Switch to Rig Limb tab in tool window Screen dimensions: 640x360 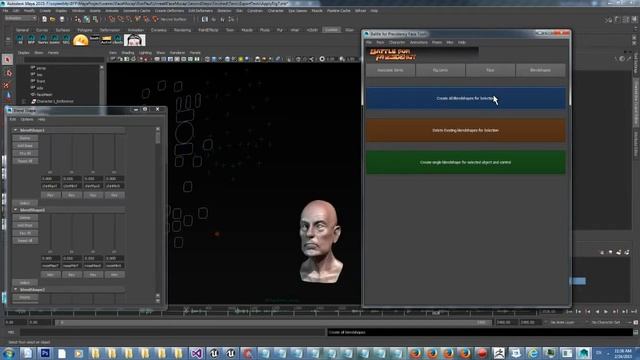440,70
